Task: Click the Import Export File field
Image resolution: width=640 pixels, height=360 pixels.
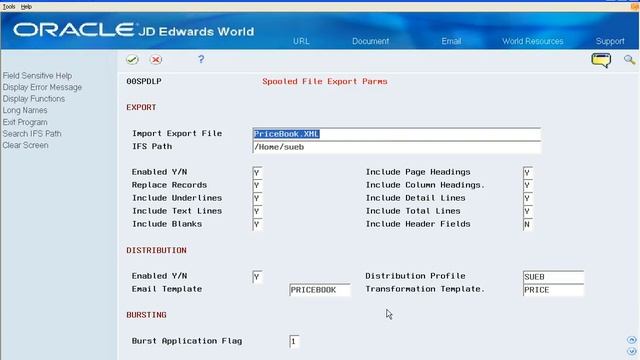Action: tap(396, 134)
